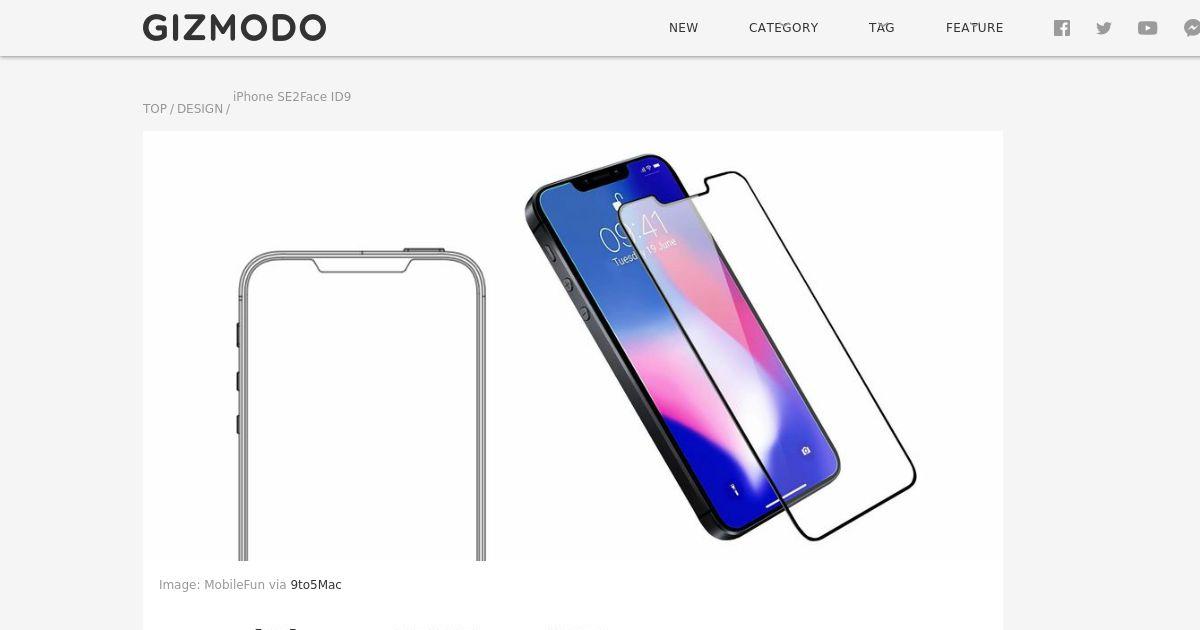Click the notch on the outline drawing

point(361,266)
